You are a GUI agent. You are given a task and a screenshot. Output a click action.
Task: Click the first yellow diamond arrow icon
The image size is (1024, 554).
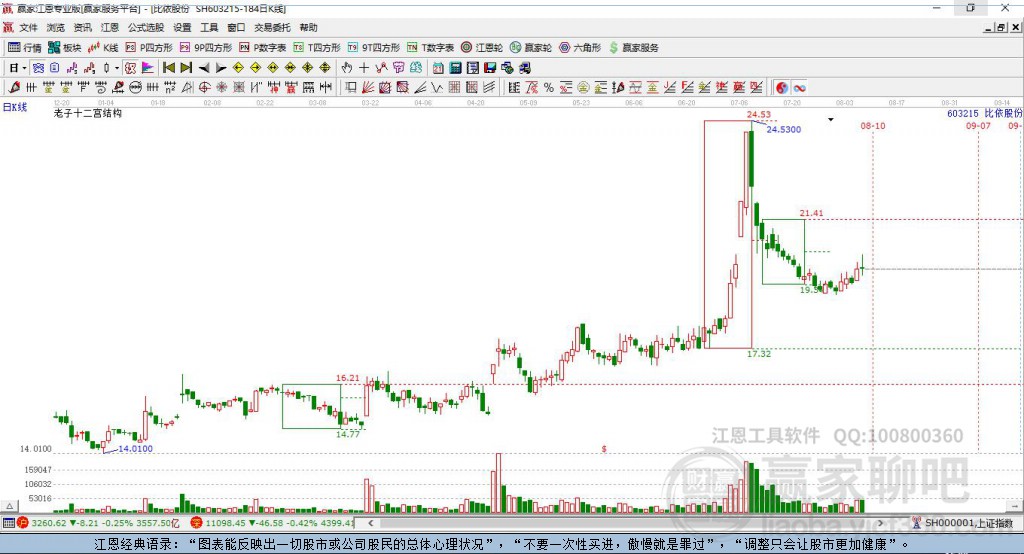238,68
